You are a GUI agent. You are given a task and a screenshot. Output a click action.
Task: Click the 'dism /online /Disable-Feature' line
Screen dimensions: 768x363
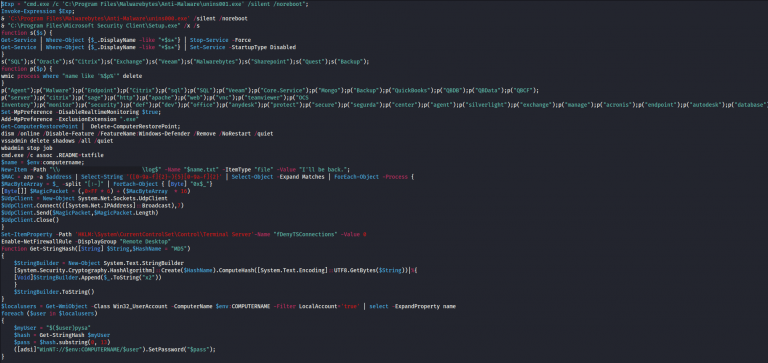click(137, 133)
